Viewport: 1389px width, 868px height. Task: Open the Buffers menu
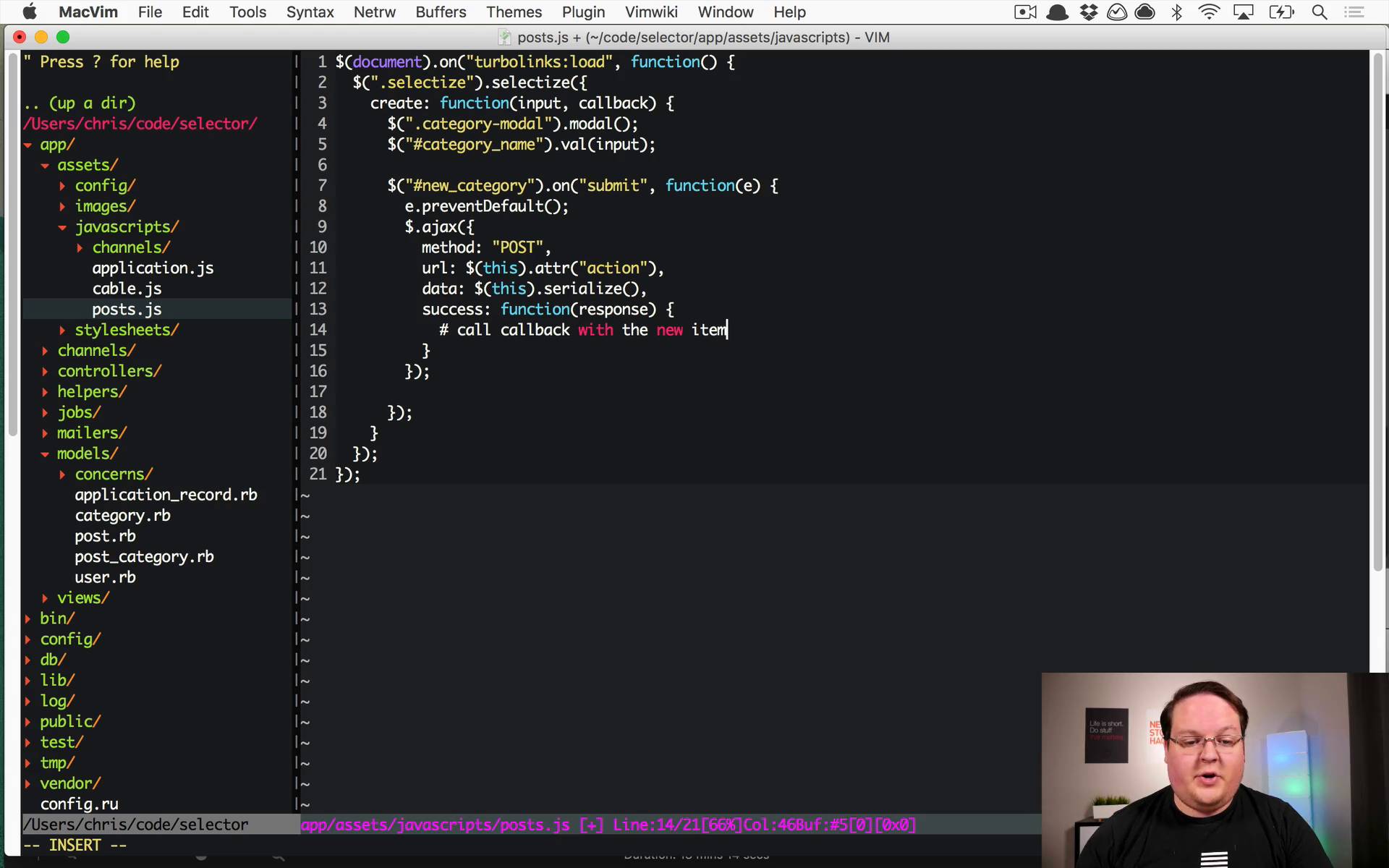[x=441, y=12]
